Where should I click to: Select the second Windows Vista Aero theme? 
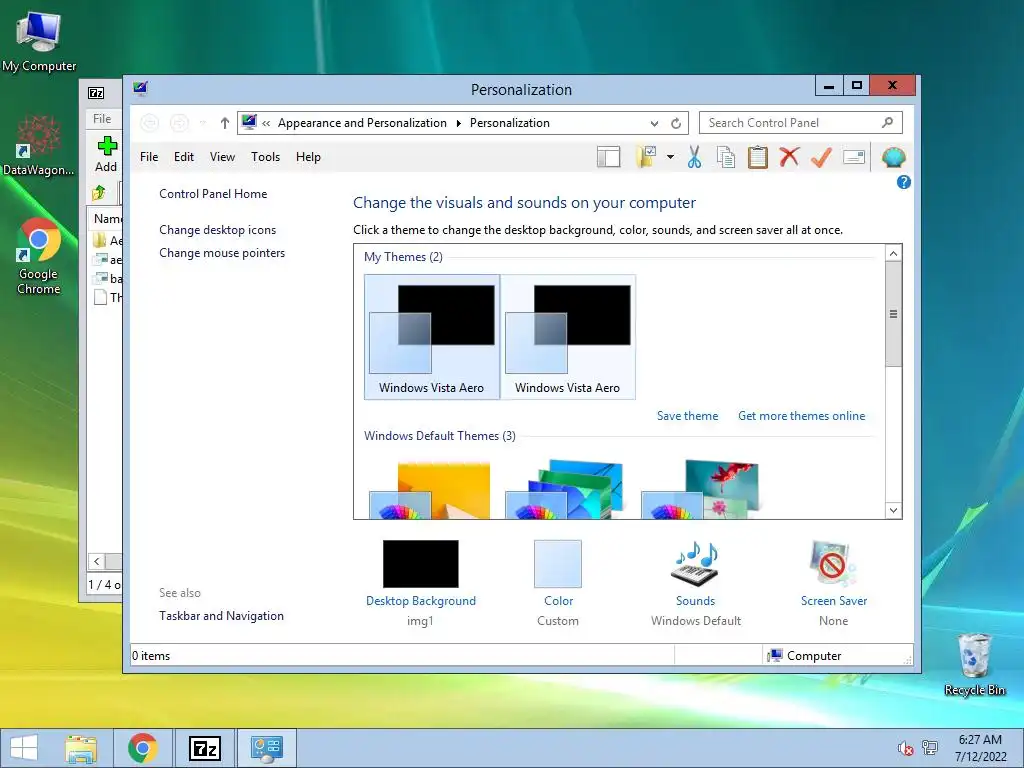[x=568, y=337]
